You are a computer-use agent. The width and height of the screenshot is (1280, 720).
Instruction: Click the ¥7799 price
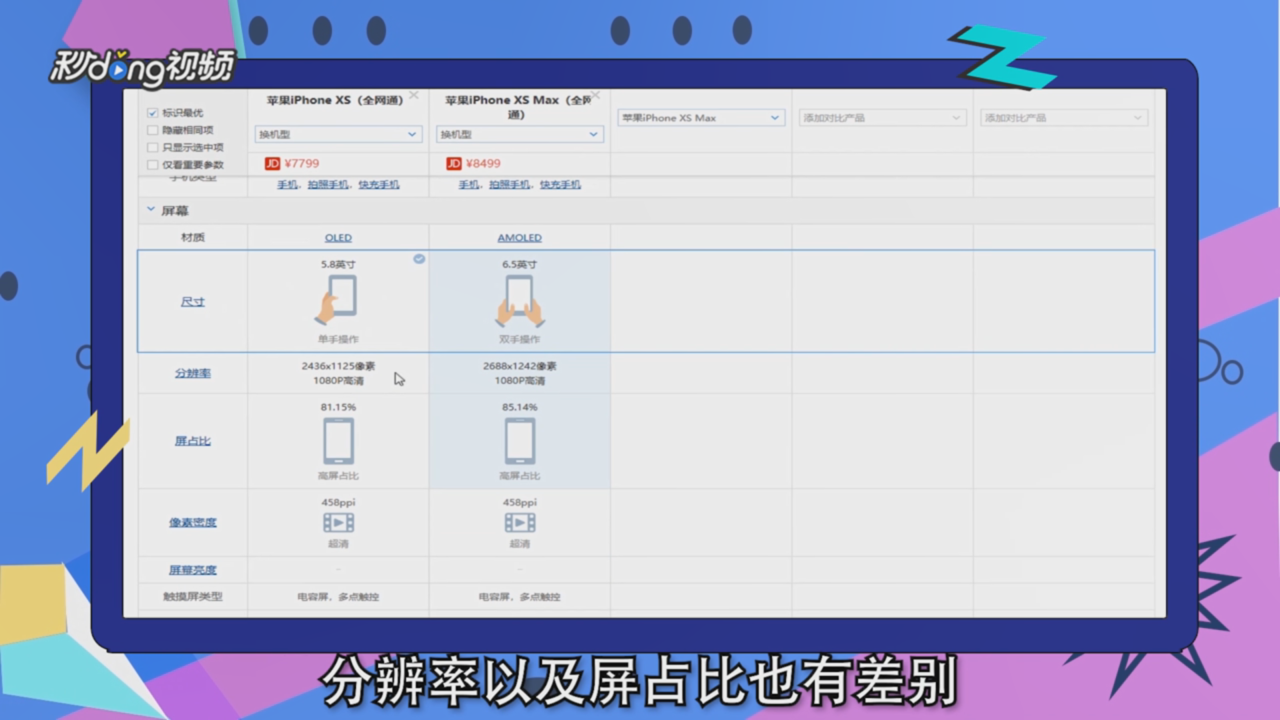302,163
